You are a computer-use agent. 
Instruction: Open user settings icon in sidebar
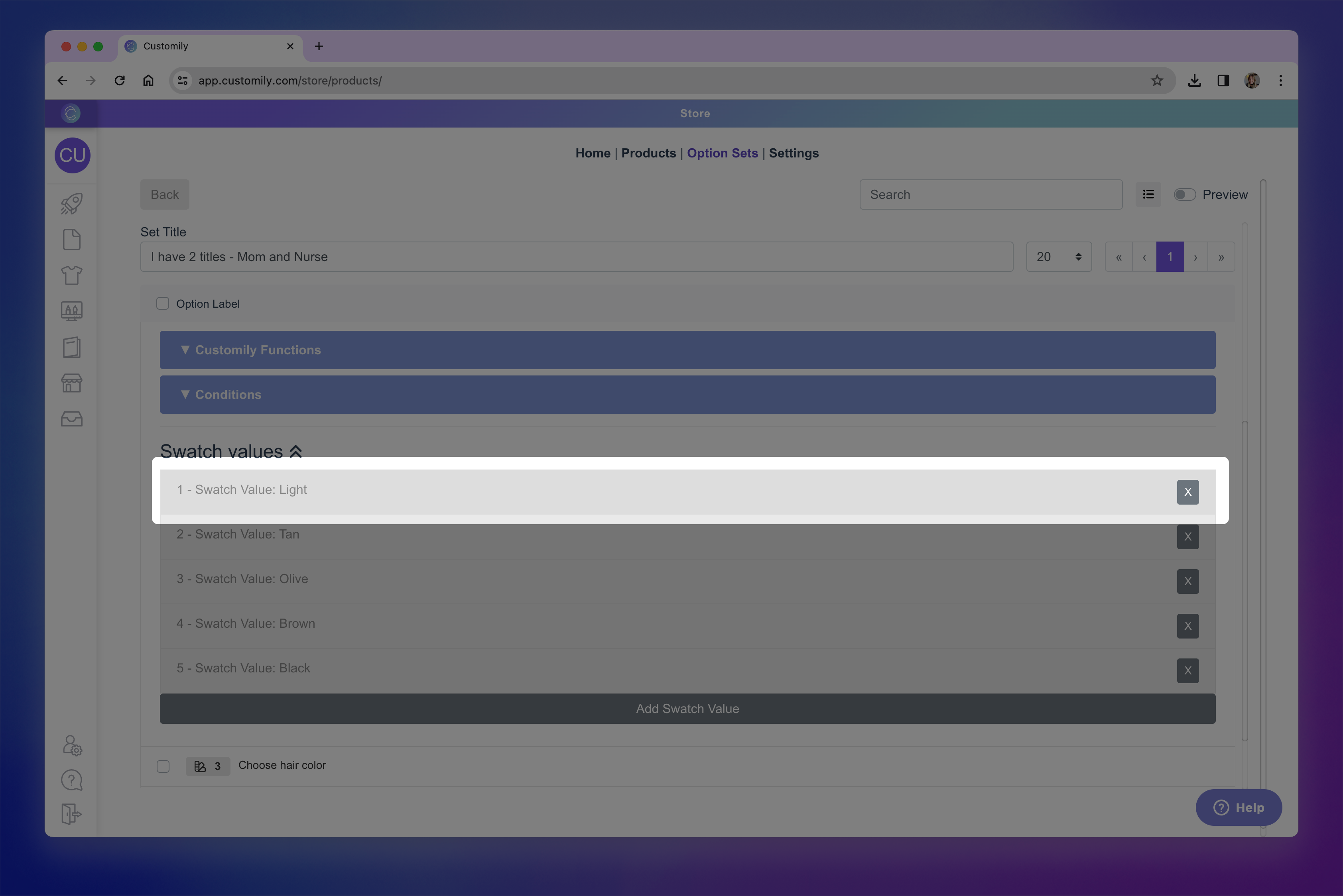pyautogui.click(x=72, y=745)
